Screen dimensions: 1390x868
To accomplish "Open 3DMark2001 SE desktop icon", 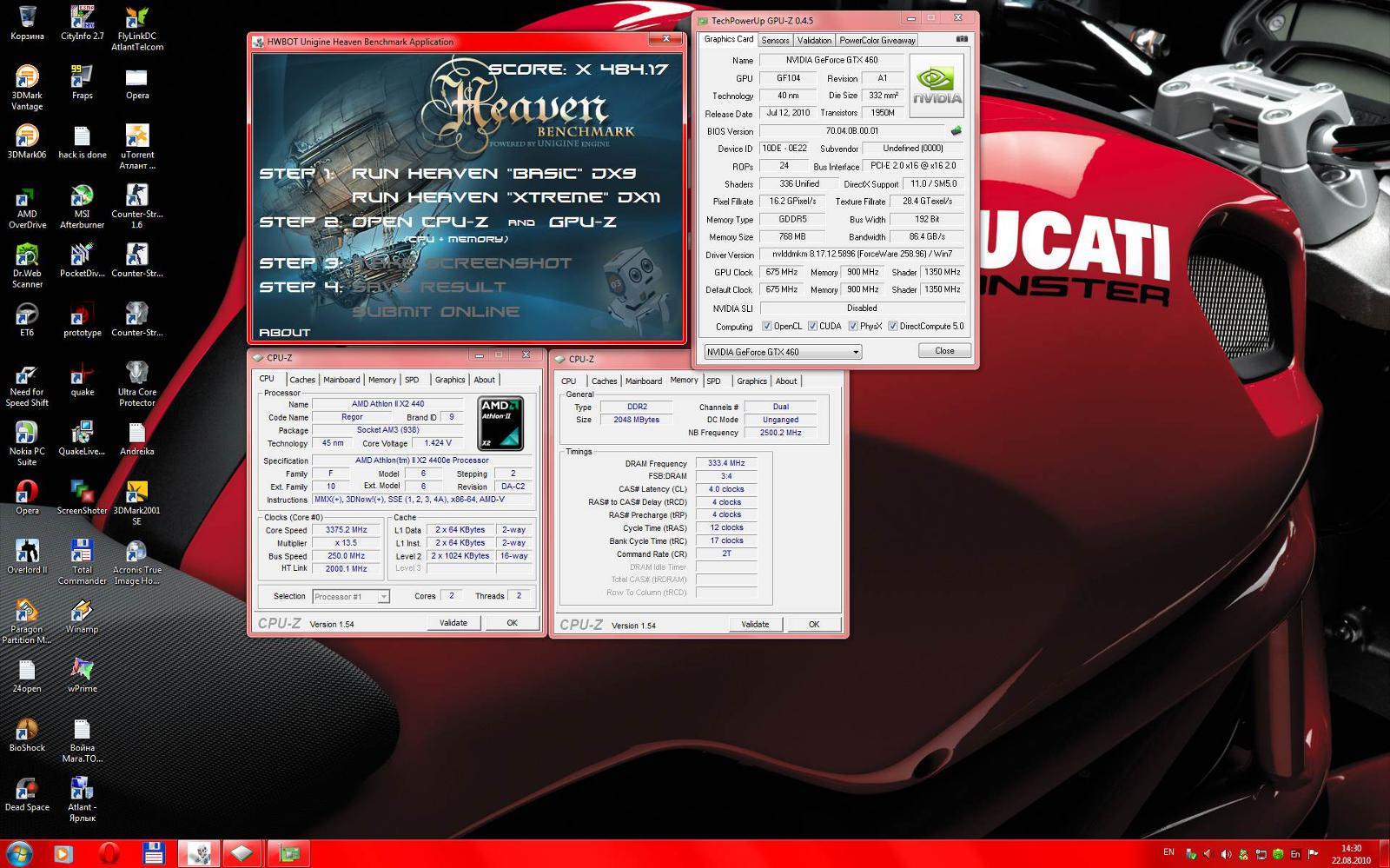I will [x=137, y=502].
